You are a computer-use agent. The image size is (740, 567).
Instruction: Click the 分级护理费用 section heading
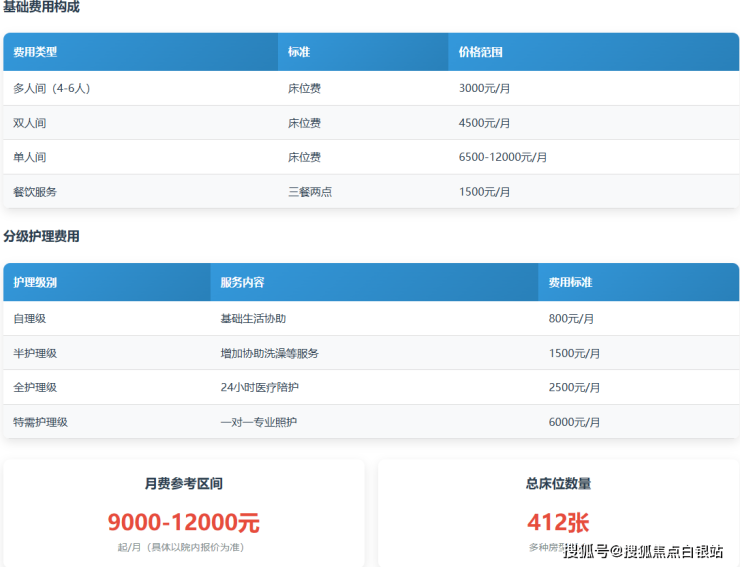tap(41, 237)
